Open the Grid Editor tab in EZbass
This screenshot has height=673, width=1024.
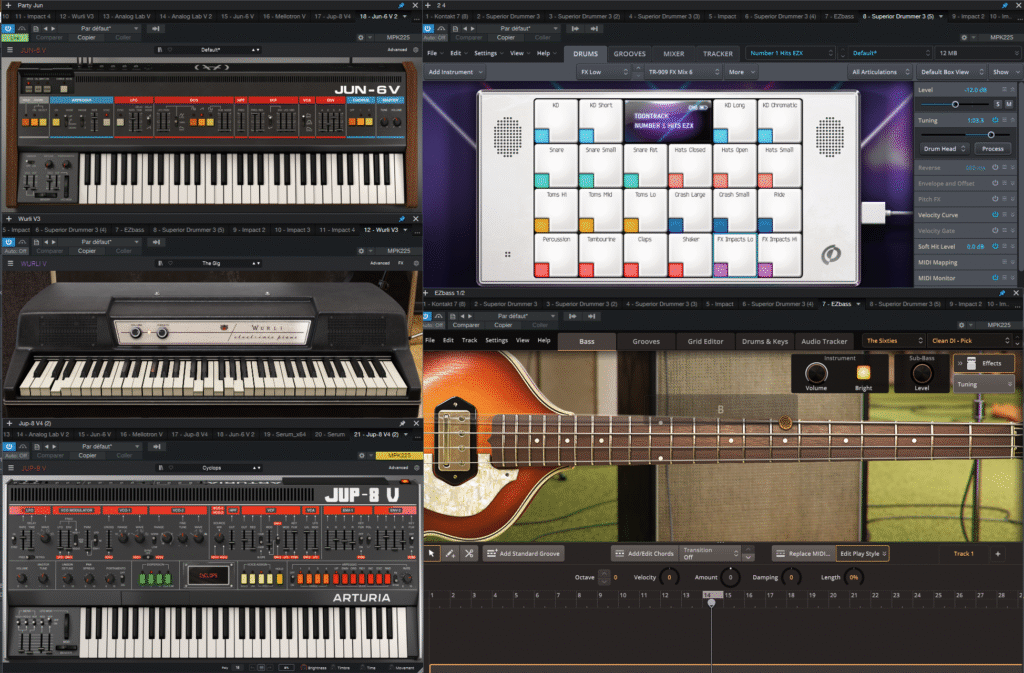coord(705,341)
